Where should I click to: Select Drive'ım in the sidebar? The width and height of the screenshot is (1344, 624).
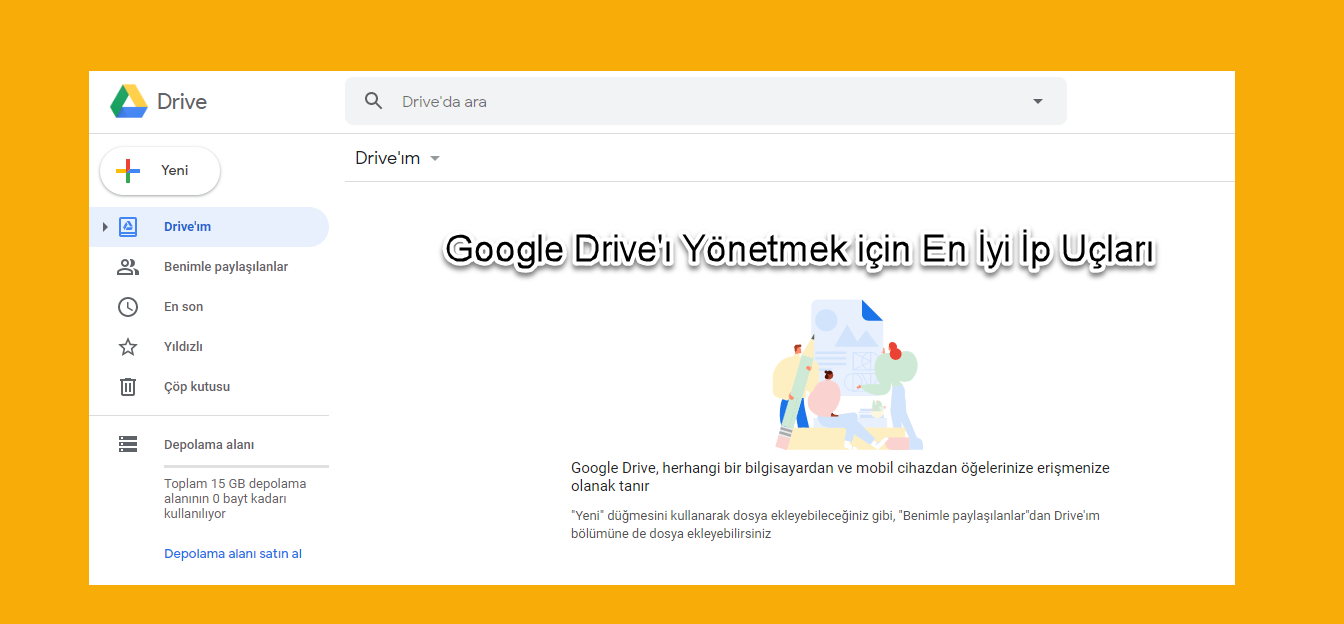[209, 227]
